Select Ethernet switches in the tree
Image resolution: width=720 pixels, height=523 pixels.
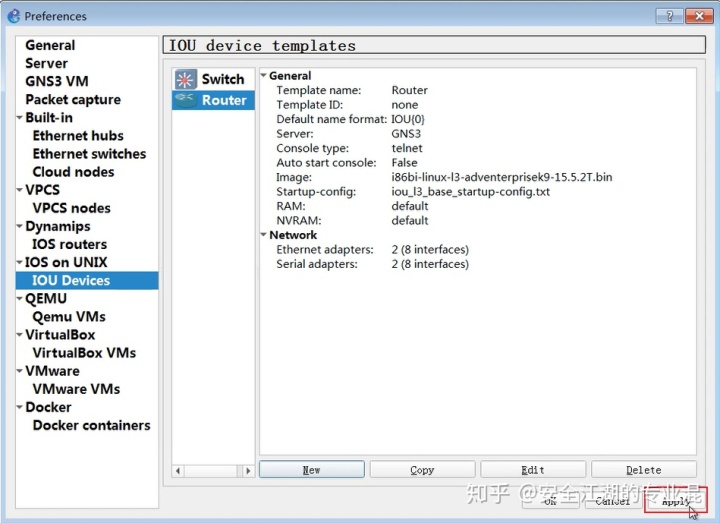90,153
